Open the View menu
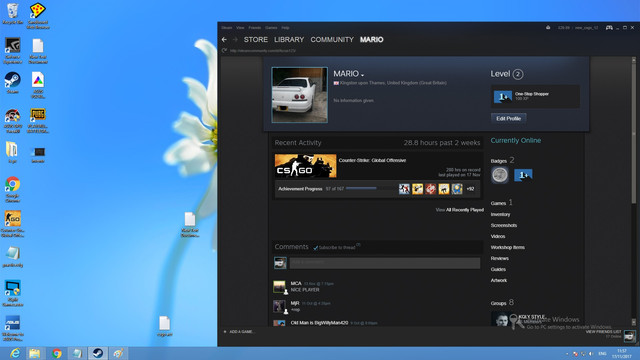The width and height of the screenshot is (640, 360). [240, 28]
